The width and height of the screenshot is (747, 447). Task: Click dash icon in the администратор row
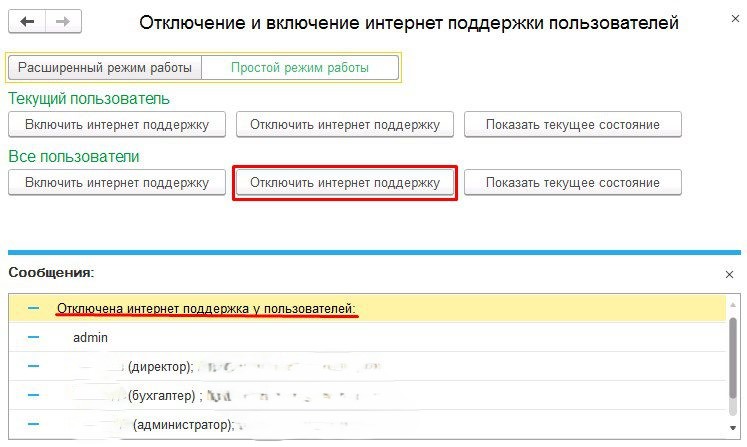[33, 424]
